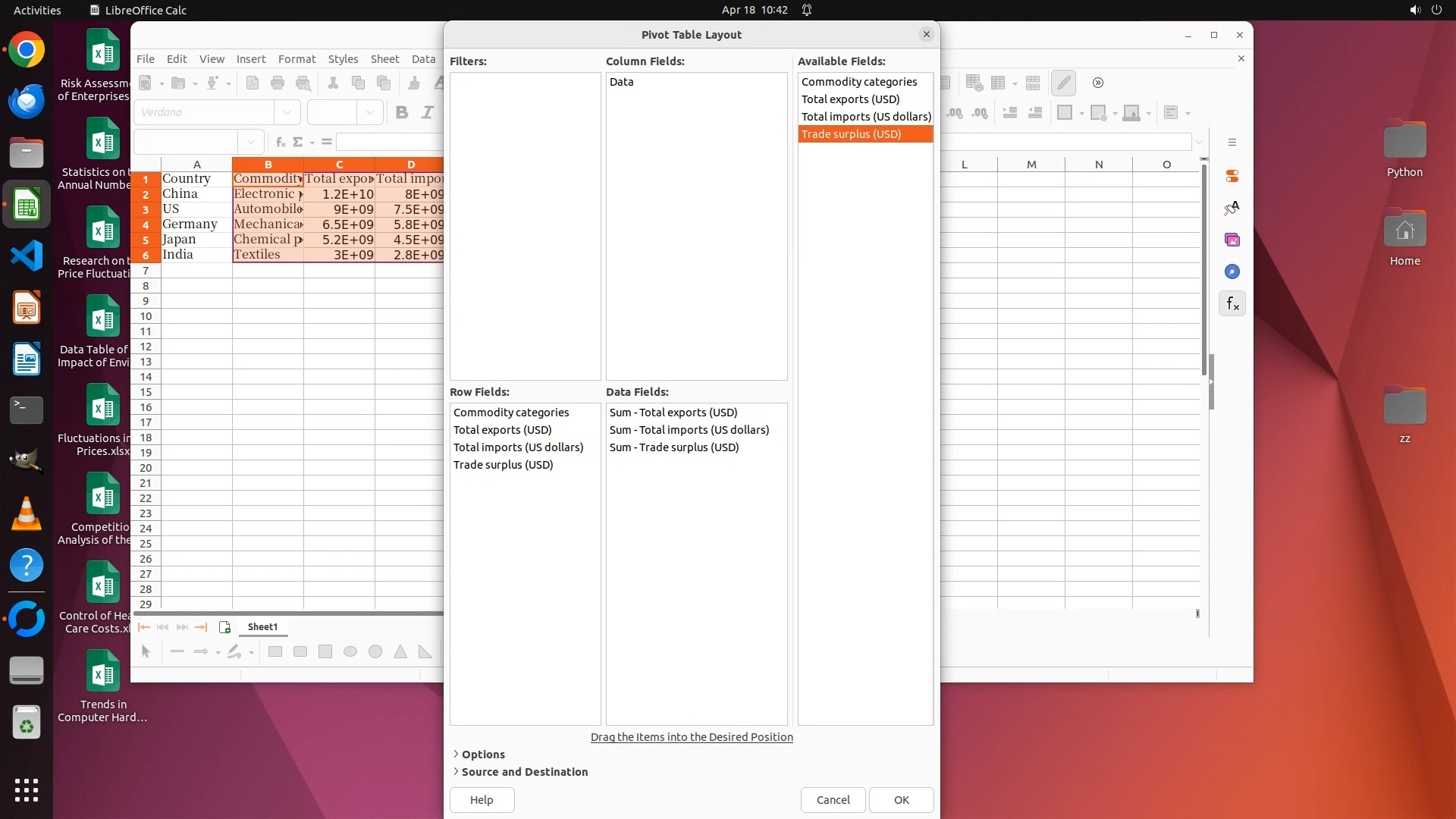Open the Verdana font name dropdown
Image resolution: width=1456 pixels, height=819 pixels.
pos(287,113)
